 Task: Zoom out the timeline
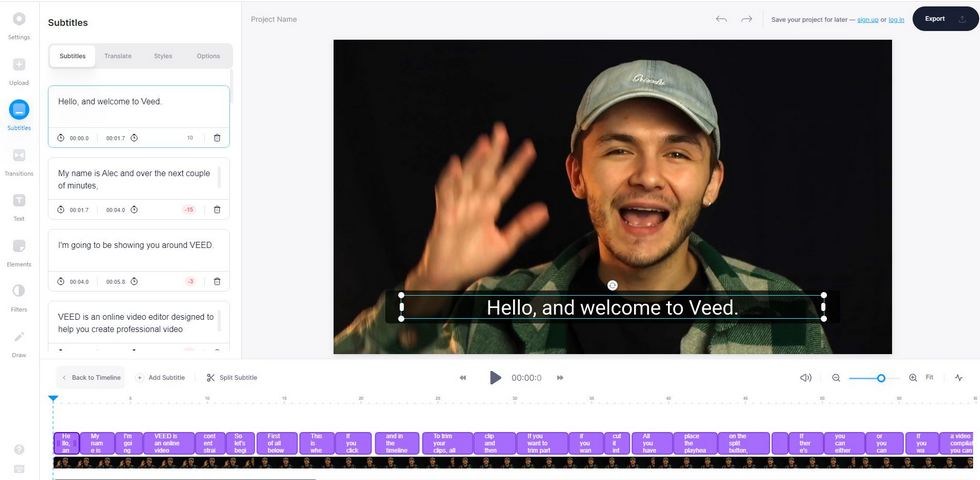(x=836, y=378)
